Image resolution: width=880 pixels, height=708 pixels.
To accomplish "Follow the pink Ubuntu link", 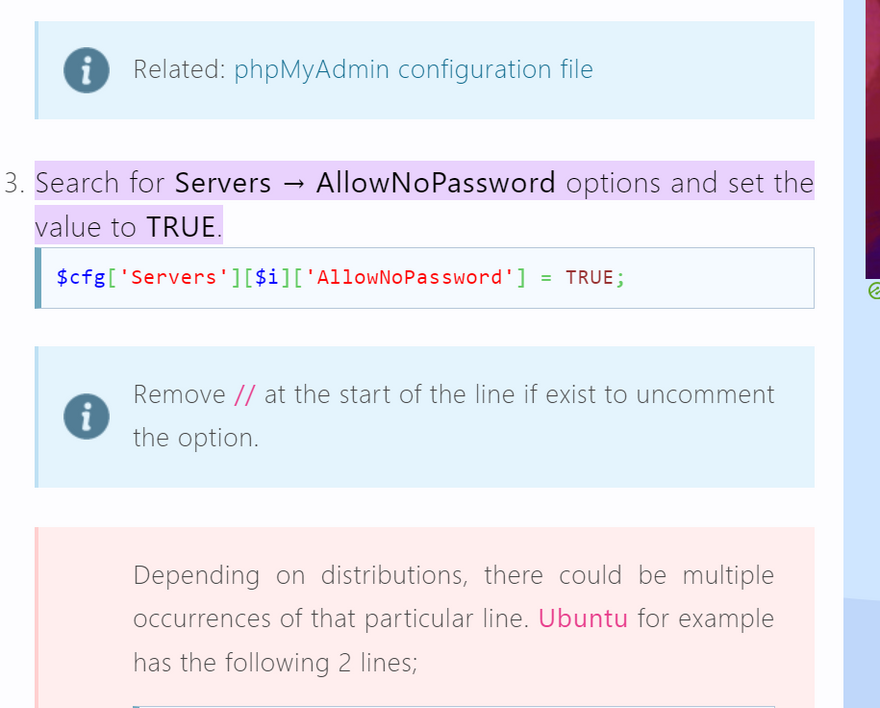I will click(x=583, y=618).
